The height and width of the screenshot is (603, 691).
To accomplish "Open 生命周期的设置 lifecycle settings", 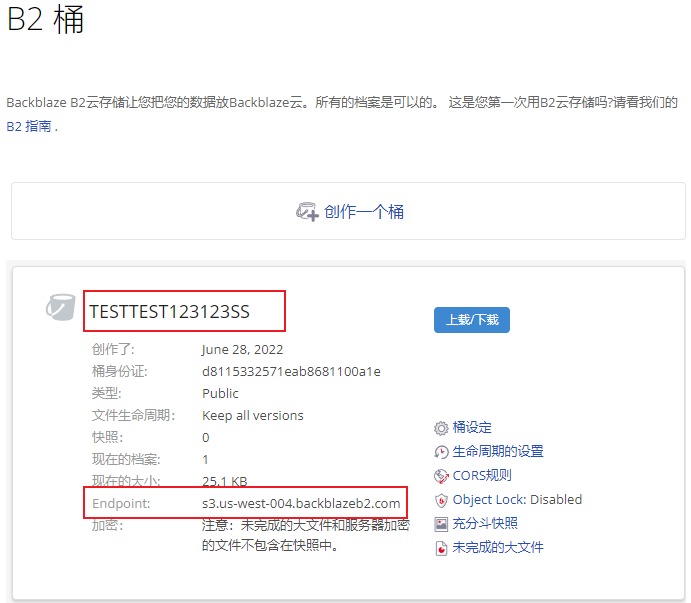I will coord(498,452).
